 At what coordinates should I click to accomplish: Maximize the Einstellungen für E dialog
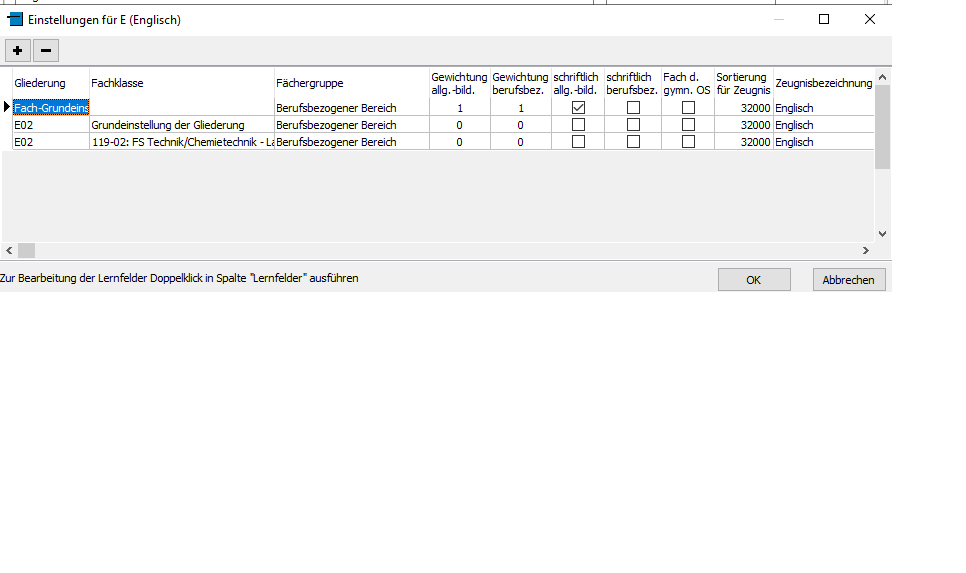(824, 20)
